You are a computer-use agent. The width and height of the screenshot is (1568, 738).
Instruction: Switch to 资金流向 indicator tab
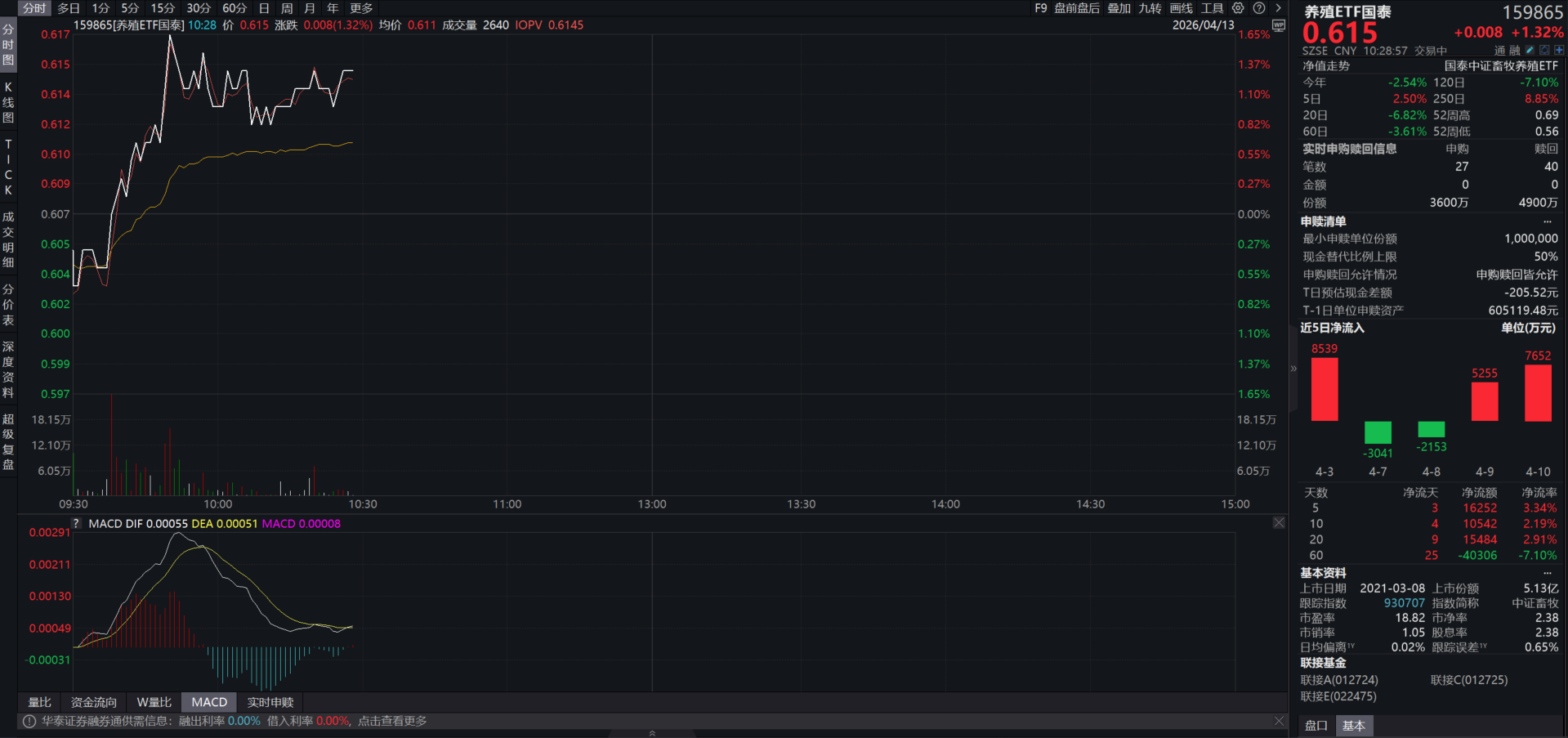[94, 702]
